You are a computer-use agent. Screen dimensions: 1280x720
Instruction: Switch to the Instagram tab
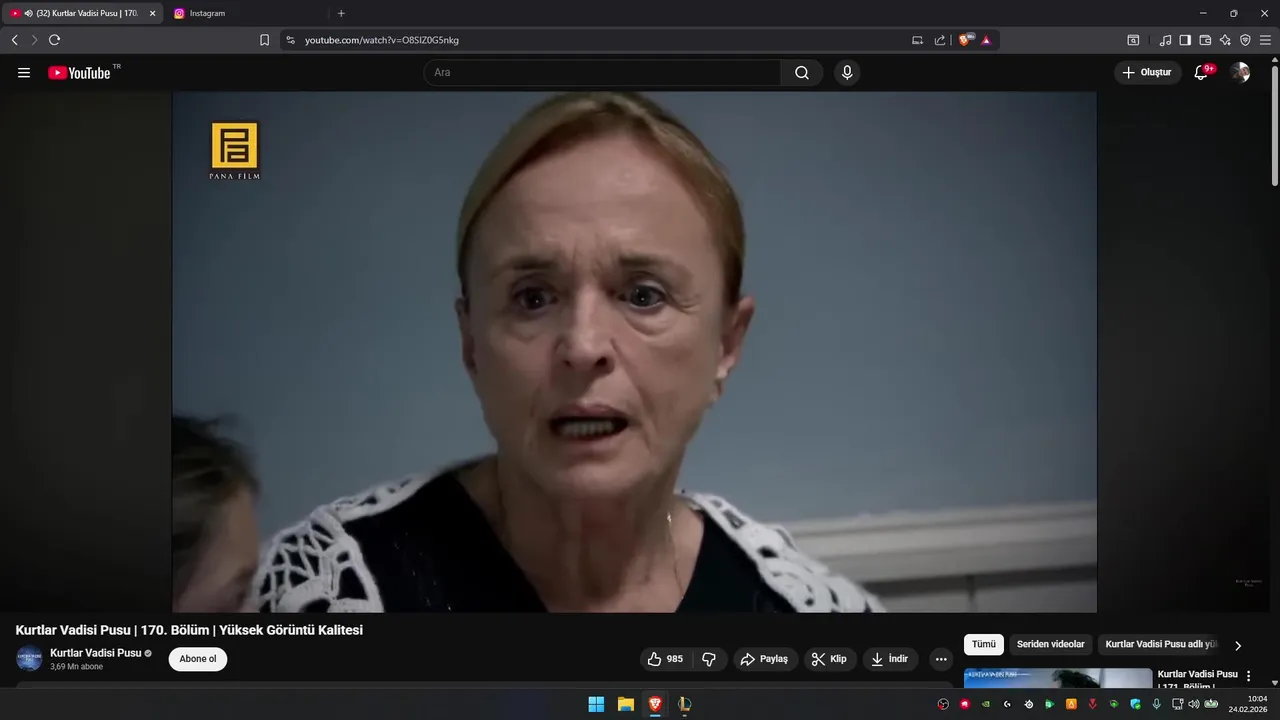pos(243,13)
